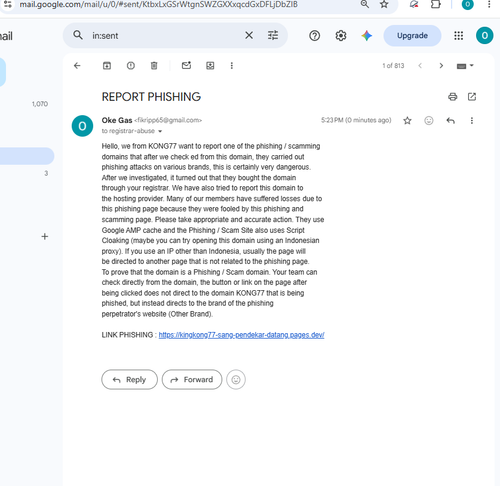Launch the Gemini sparkle assistant
The image size is (500, 486).
click(367, 36)
